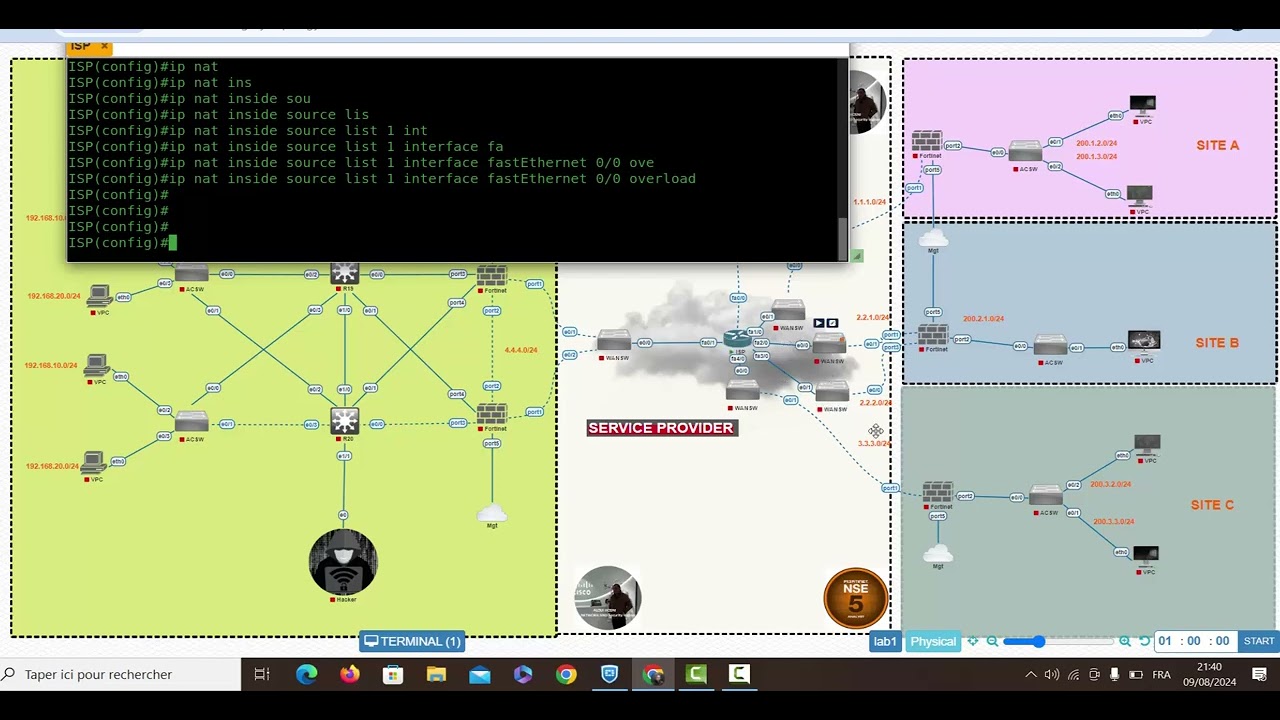1280x720 pixels.
Task: Click the SITE B label
Action: click(1217, 342)
